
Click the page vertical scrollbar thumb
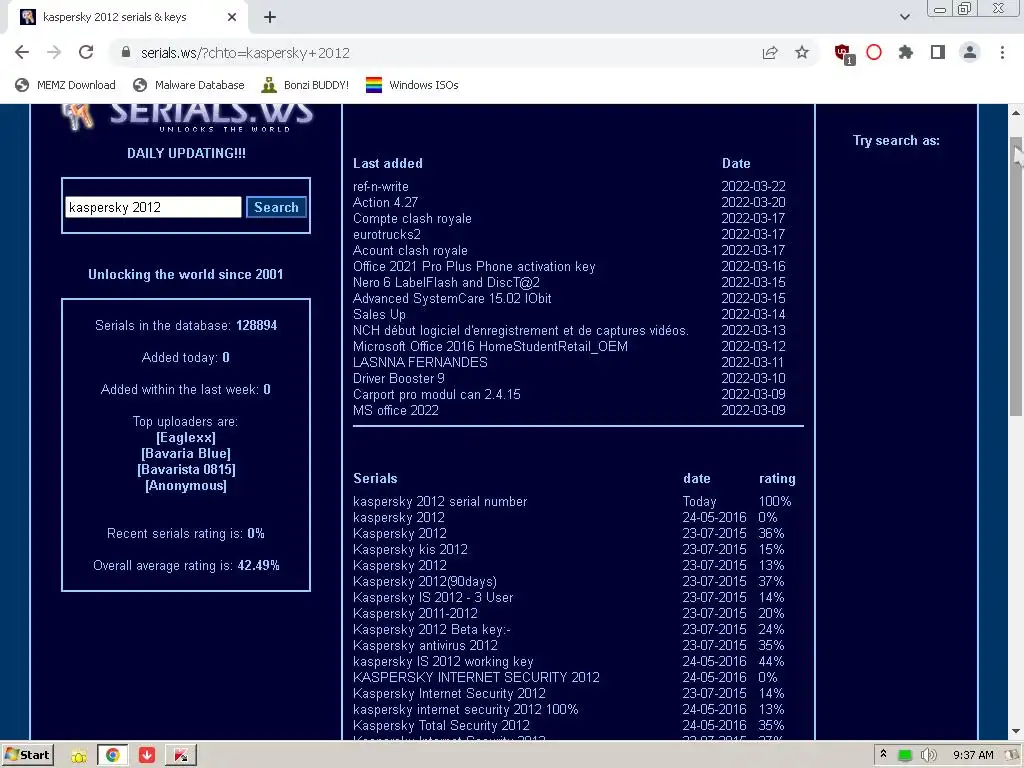click(x=1016, y=276)
